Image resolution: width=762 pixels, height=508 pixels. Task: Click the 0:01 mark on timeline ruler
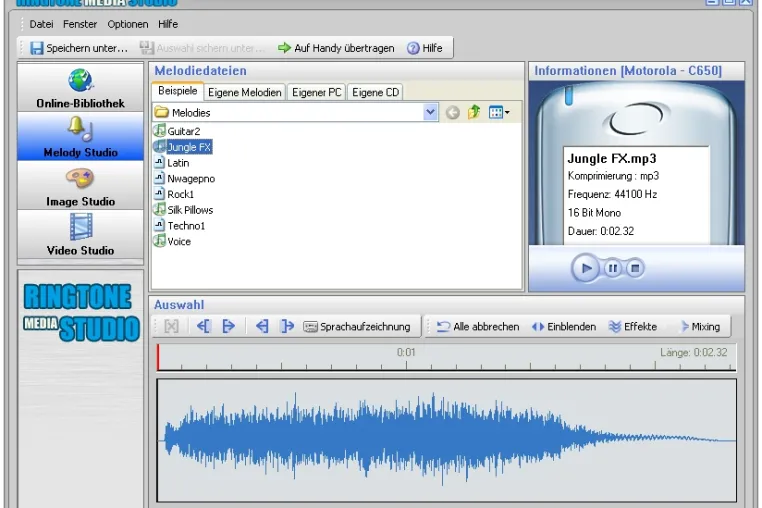(x=406, y=352)
